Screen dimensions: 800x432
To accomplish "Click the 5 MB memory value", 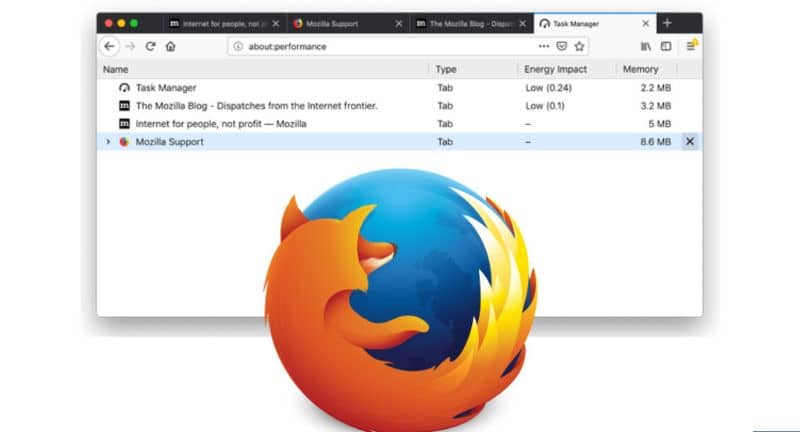I will [660, 123].
